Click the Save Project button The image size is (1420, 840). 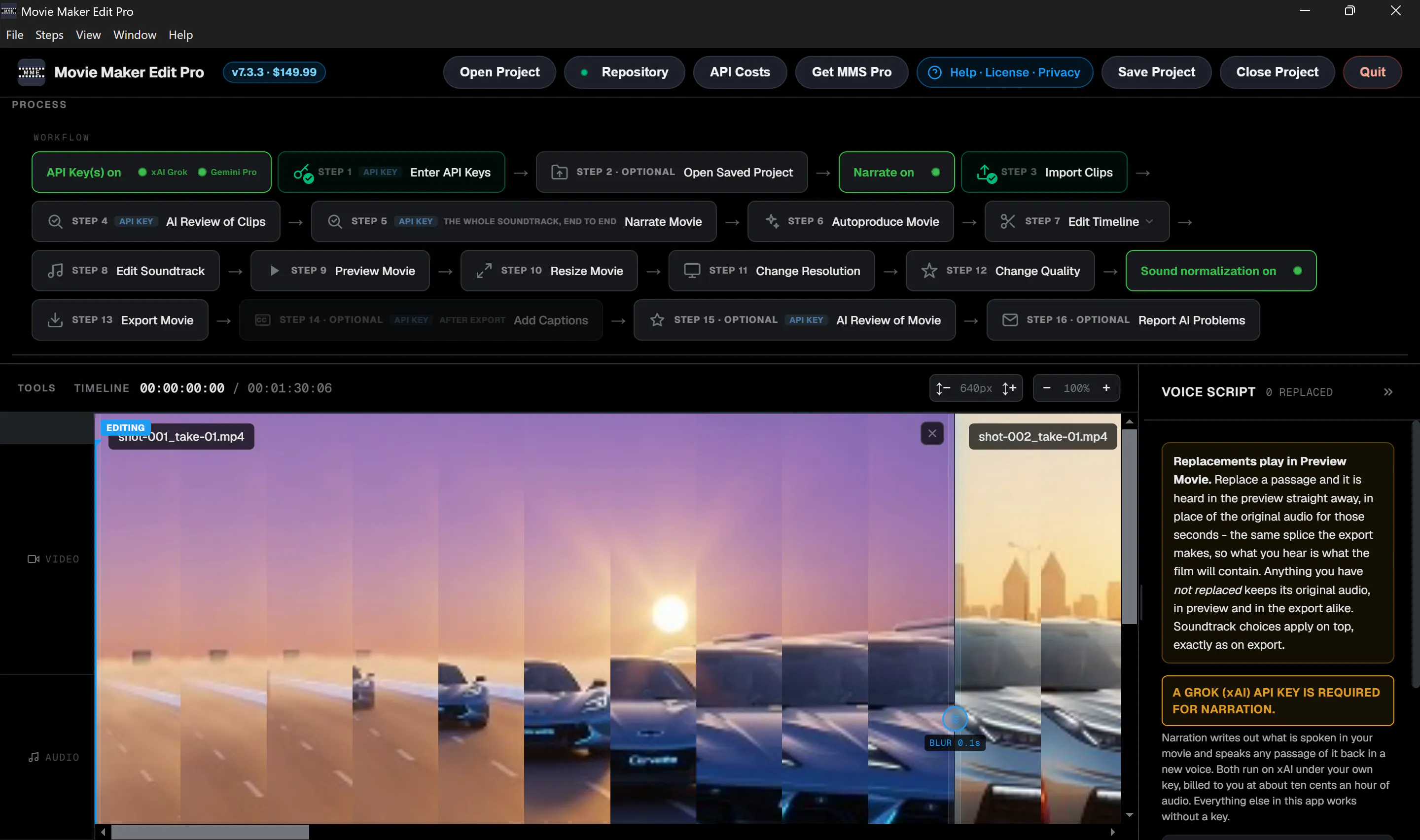pos(1156,72)
